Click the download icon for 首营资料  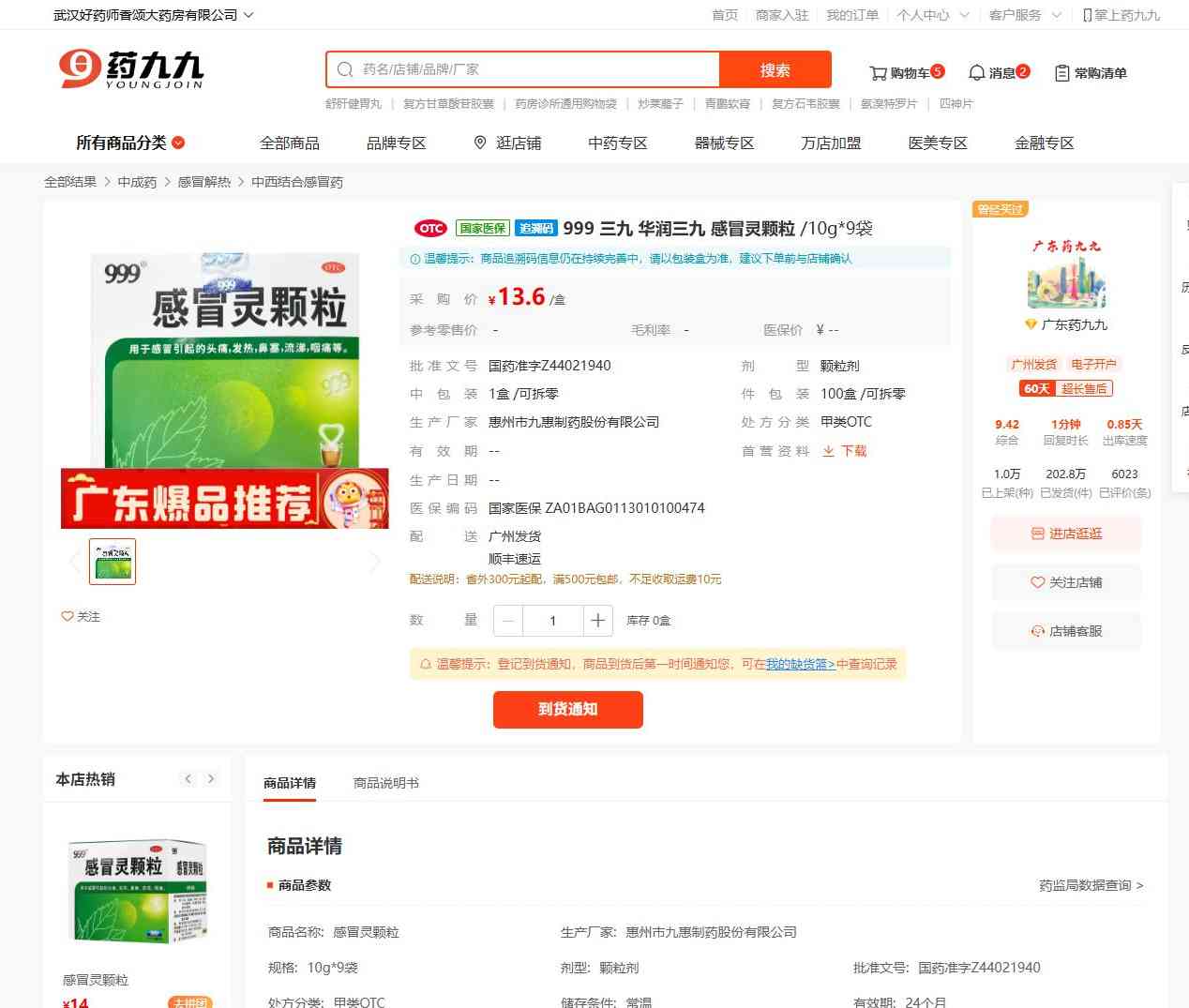click(x=829, y=451)
